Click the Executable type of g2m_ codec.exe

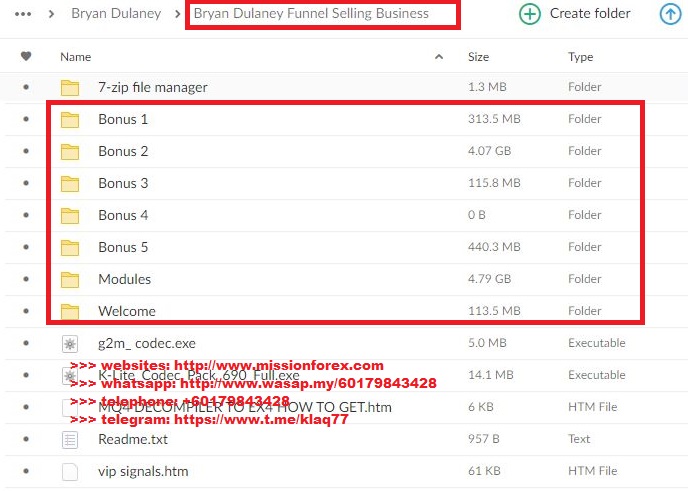coord(597,343)
